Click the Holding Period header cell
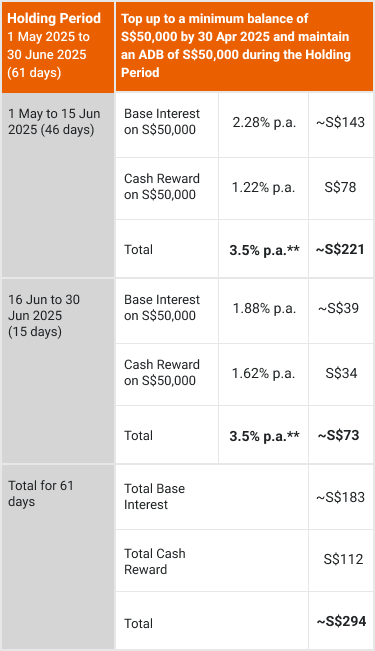 (58, 47)
